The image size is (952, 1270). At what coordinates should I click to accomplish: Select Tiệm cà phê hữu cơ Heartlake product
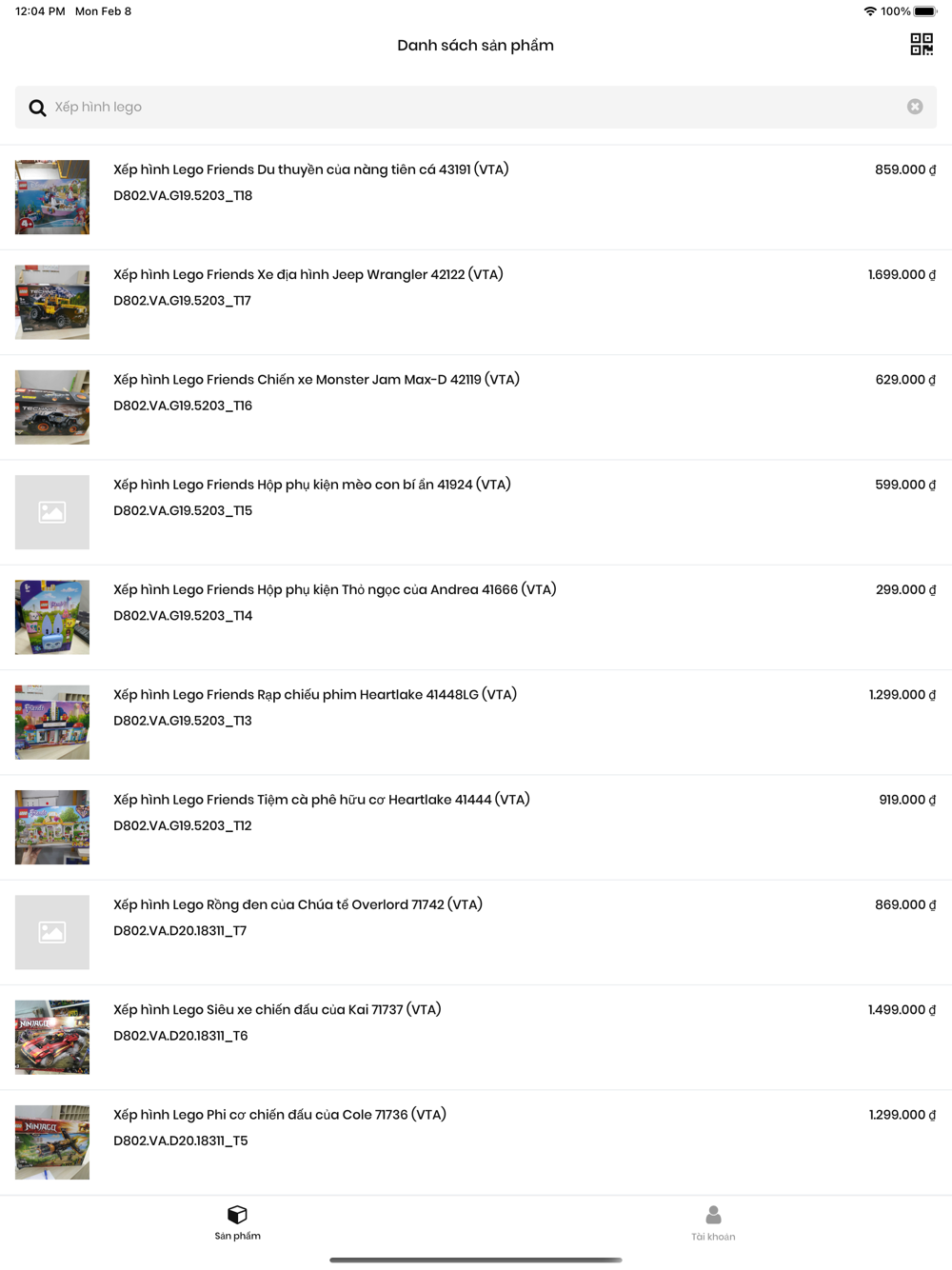pyautogui.click(x=476, y=827)
